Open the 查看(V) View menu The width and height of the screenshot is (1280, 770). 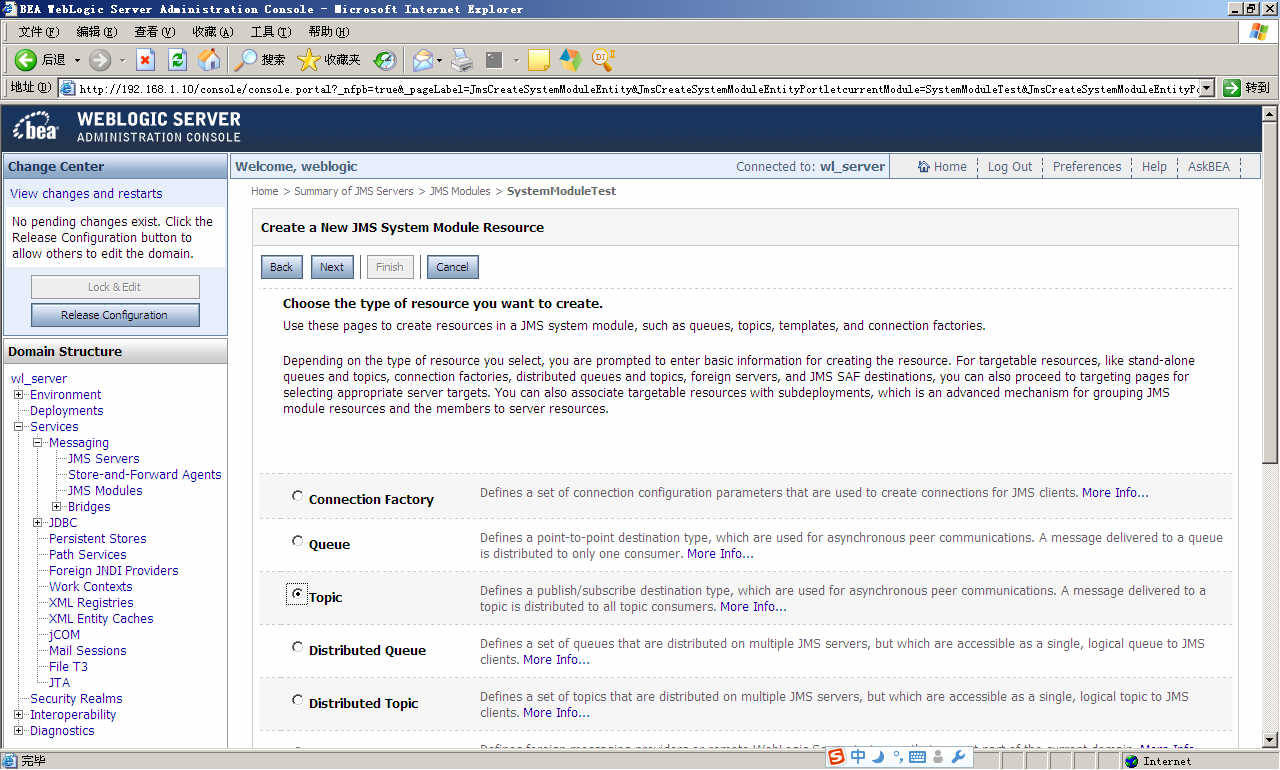(154, 32)
